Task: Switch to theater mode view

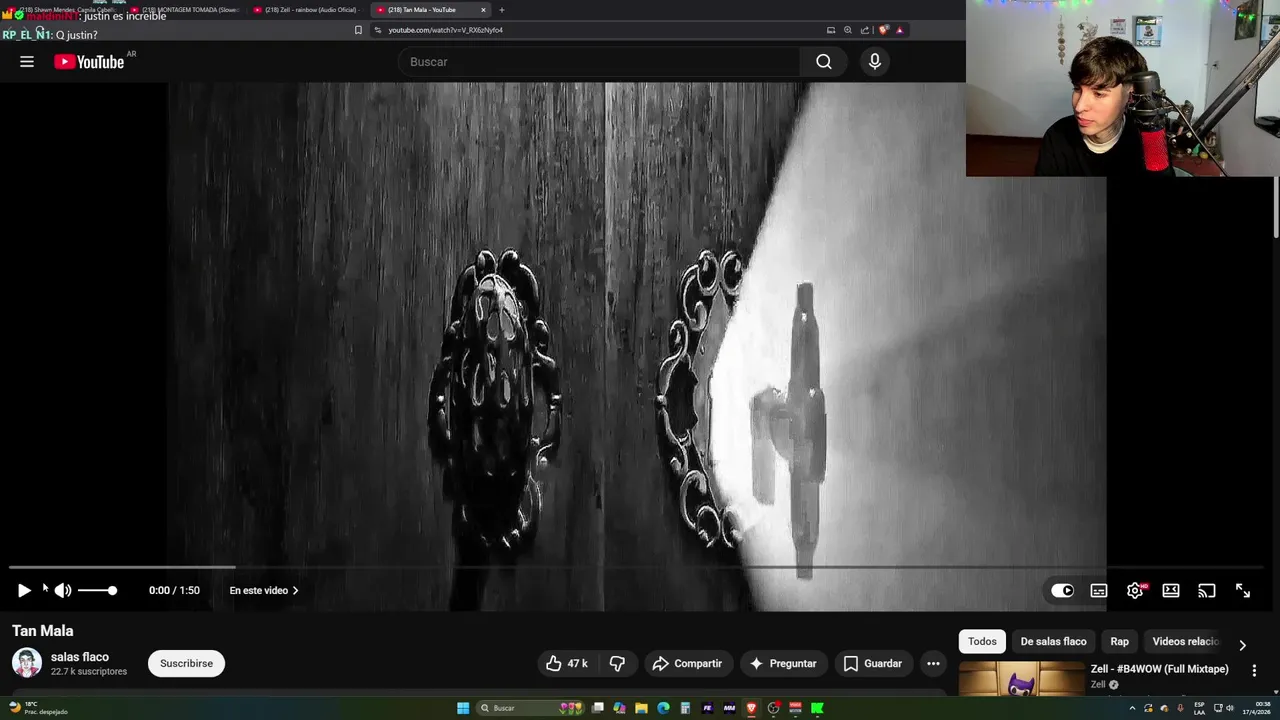Action: click(1171, 590)
